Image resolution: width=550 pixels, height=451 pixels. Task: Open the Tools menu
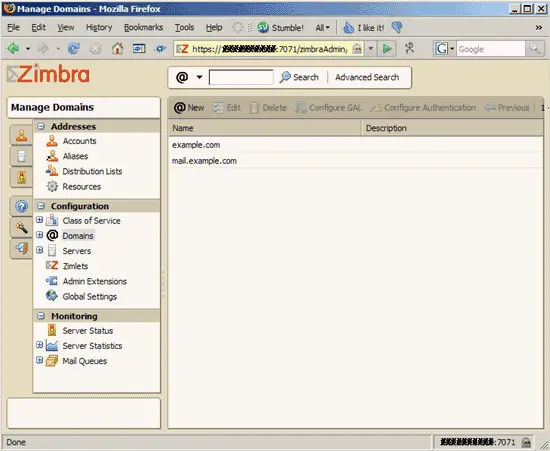point(185,27)
